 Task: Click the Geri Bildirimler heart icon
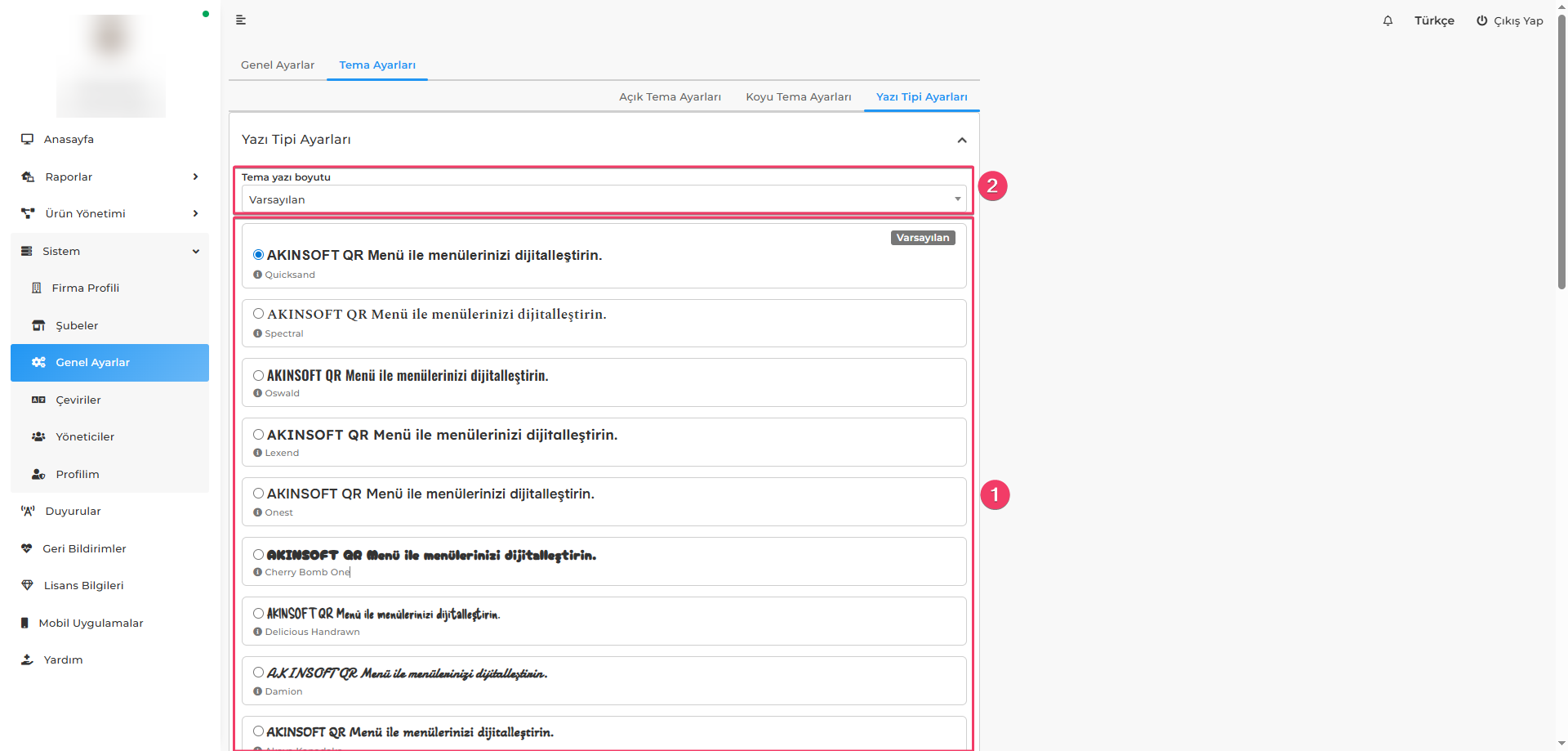[27, 548]
